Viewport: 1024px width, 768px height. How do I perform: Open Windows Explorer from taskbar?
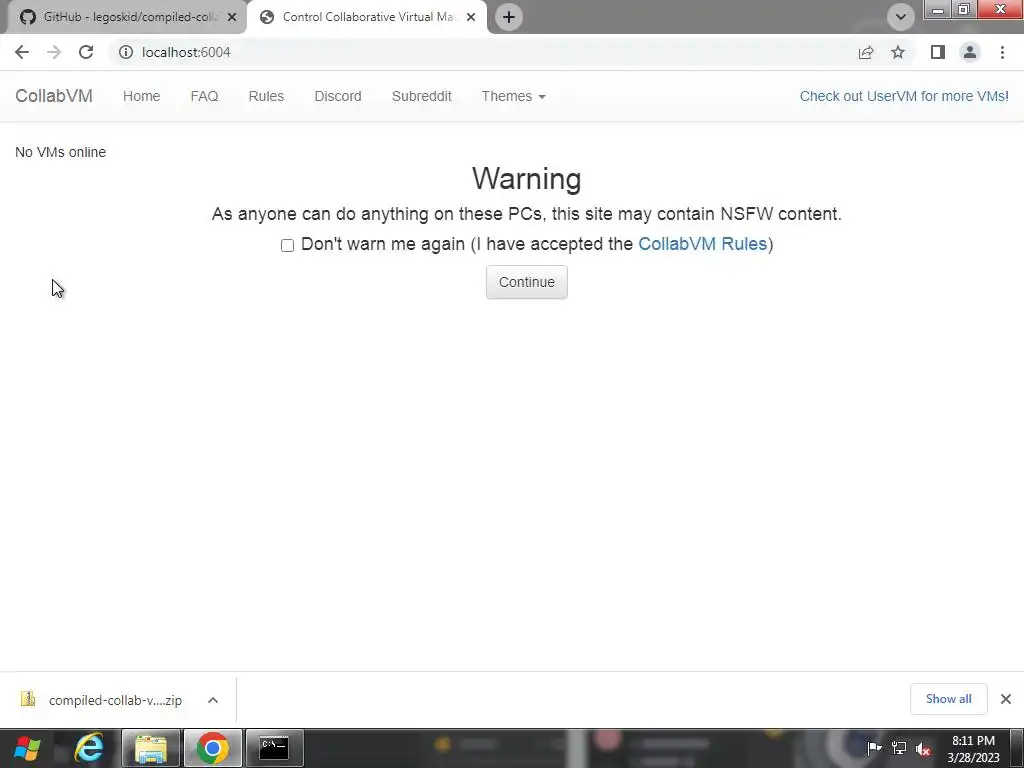pyautogui.click(x=150, y=748)
